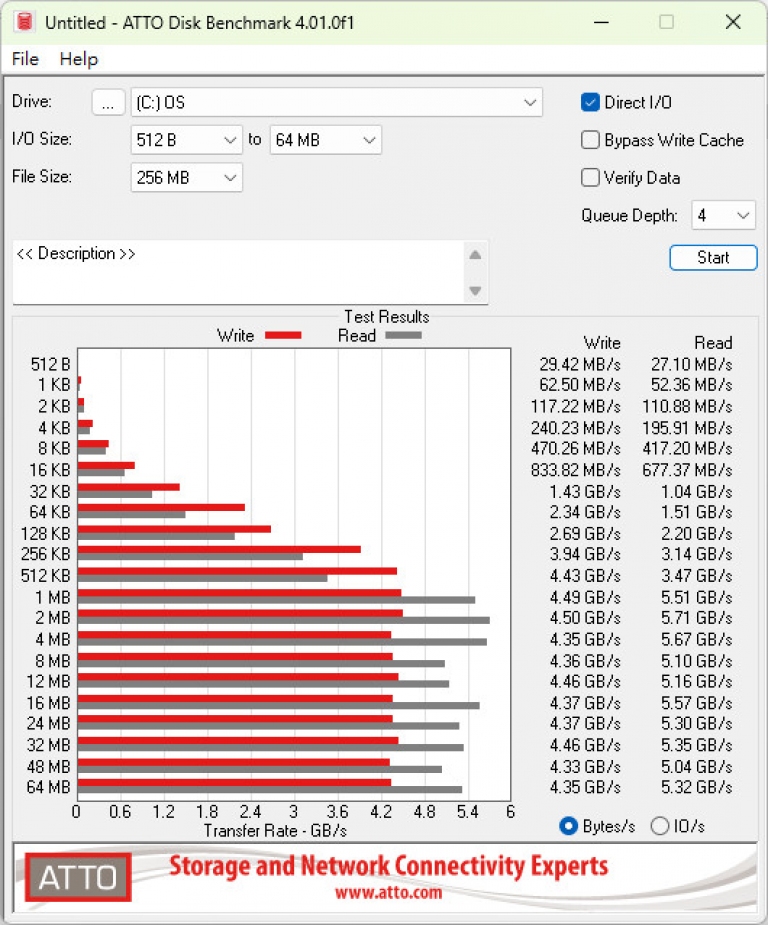The image size is (768, 925).
Task: Click the red Write legend swatch
Action: [x=283, y=336]
